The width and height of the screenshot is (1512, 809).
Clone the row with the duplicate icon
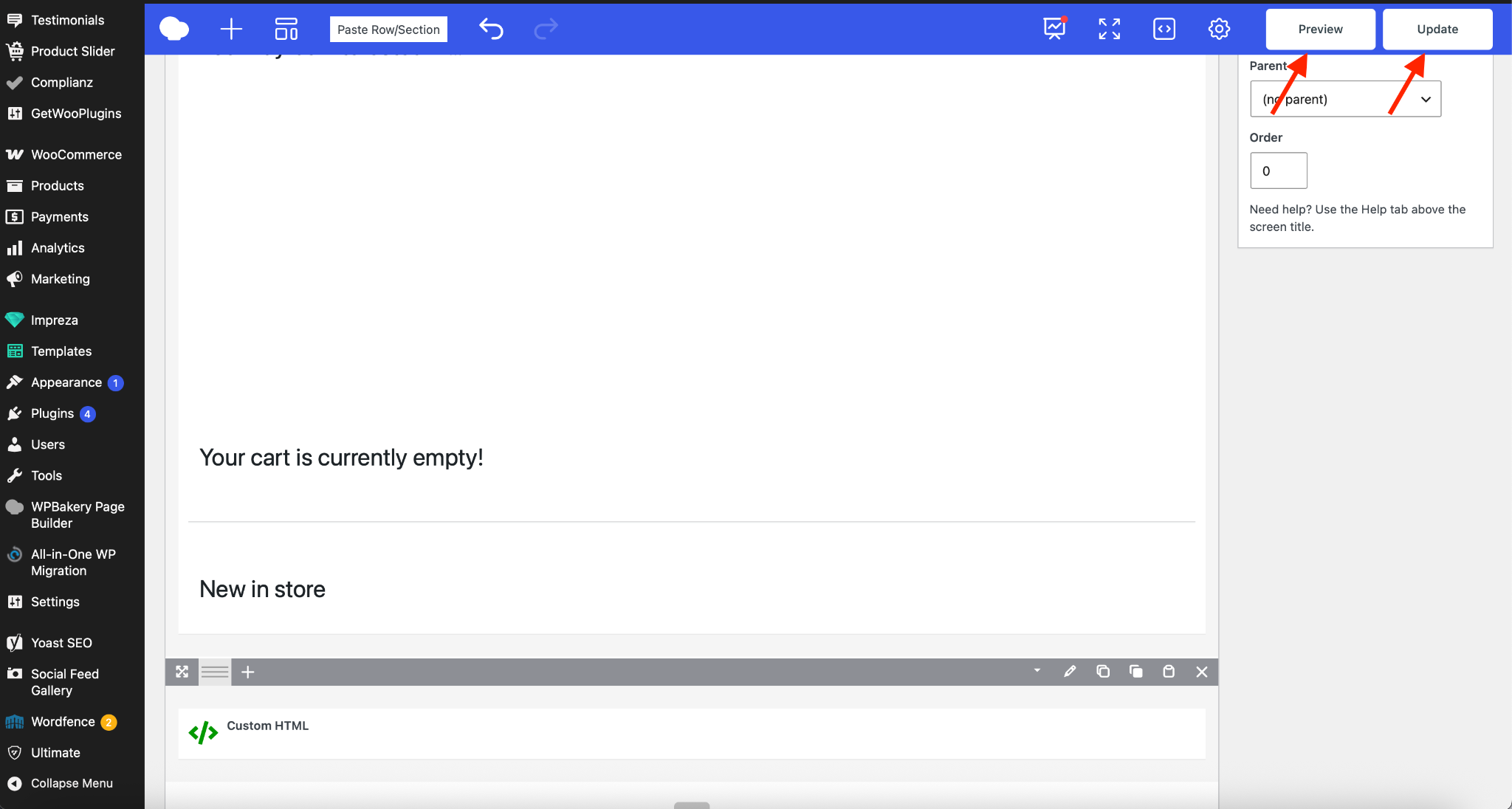1135,672
